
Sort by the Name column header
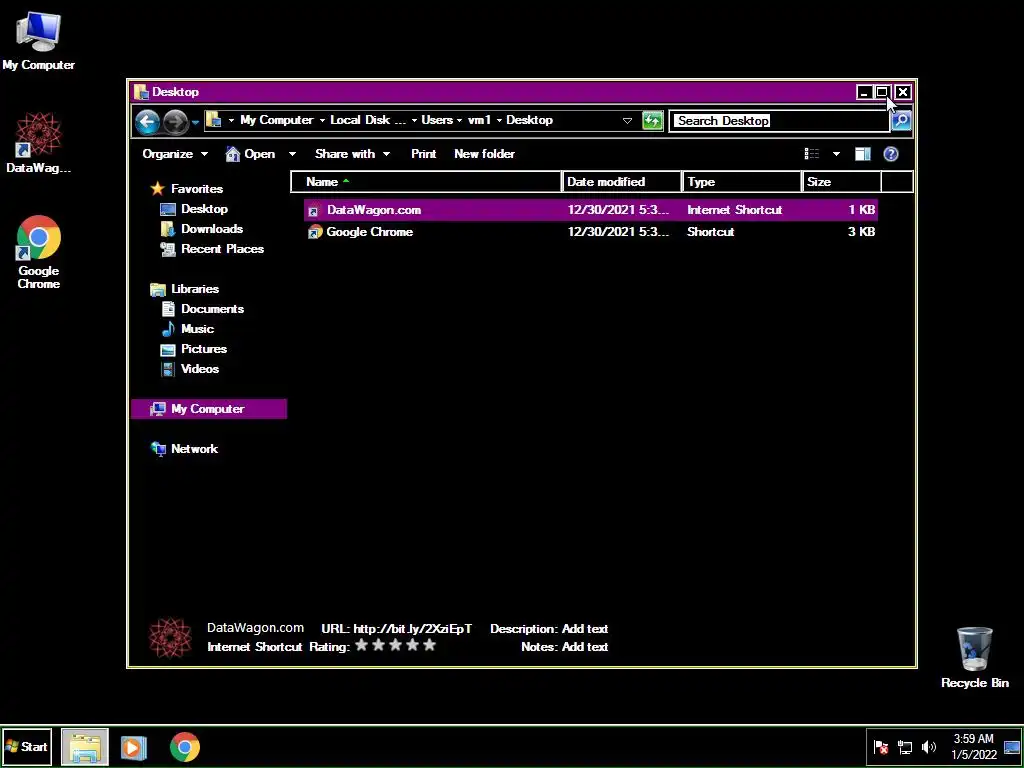(x=426, y=182)
